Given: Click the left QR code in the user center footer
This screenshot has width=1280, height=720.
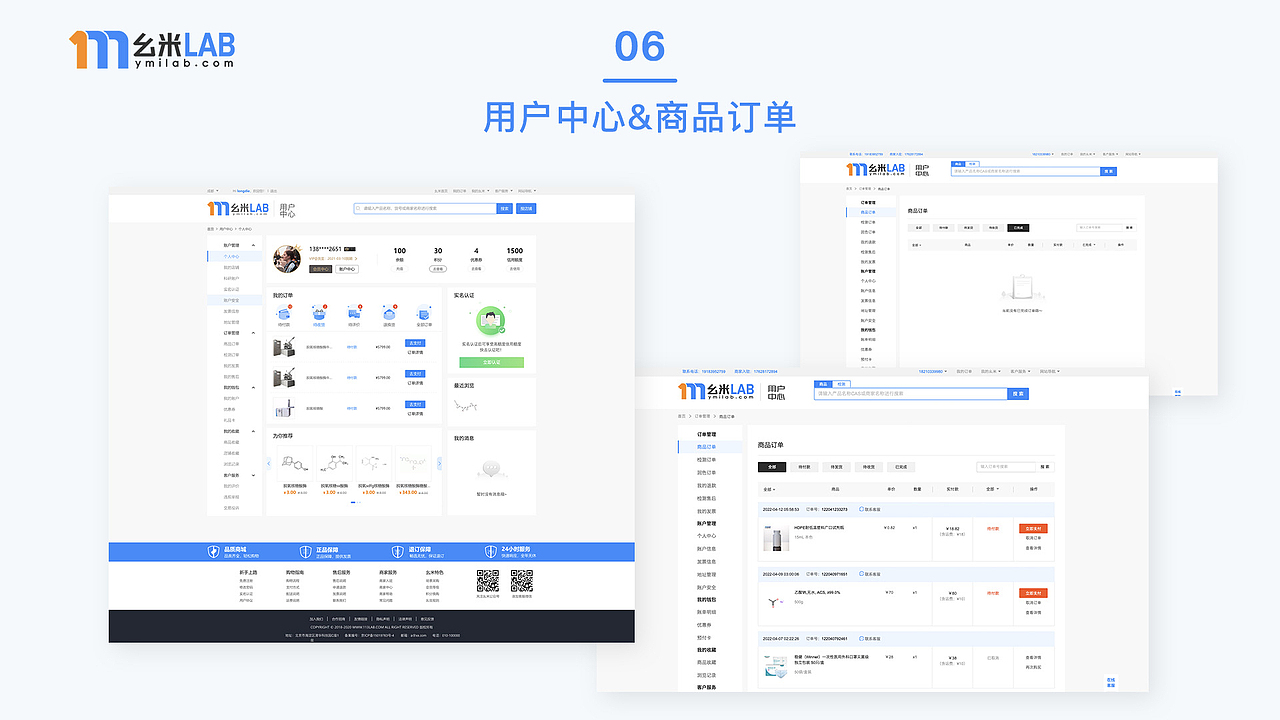Looking at the screenshot, I should tap(487, 581).
